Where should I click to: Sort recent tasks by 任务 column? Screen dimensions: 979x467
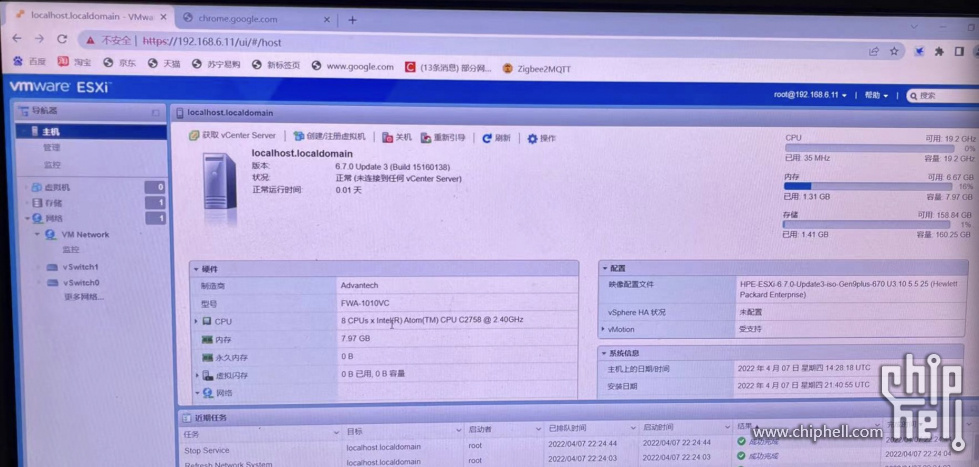[260, 432]
